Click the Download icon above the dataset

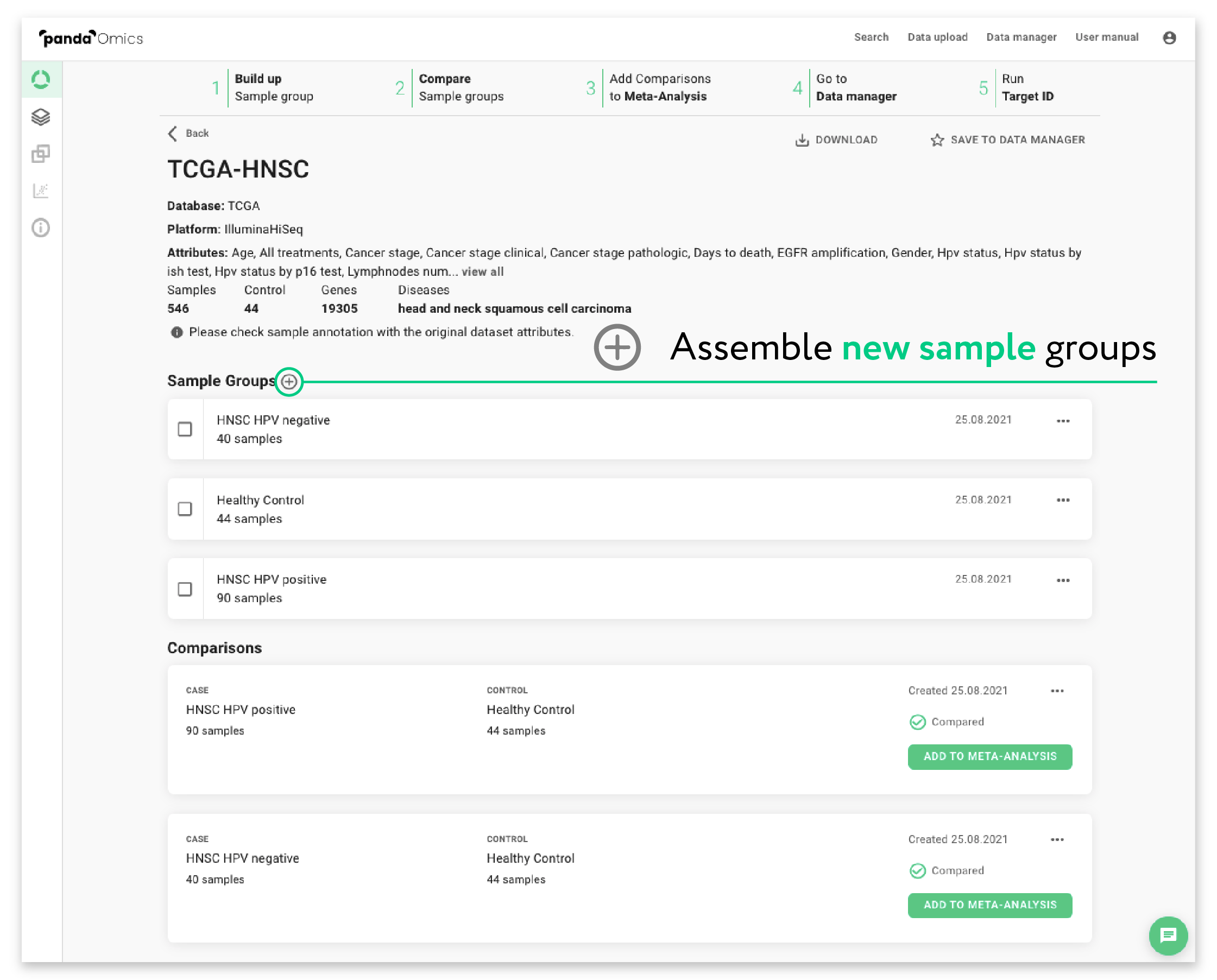803,140
